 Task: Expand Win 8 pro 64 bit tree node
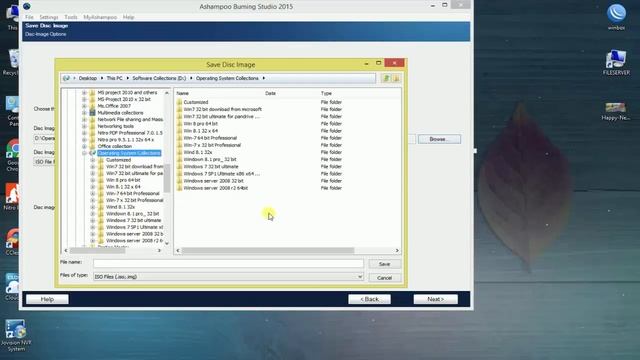93,180
